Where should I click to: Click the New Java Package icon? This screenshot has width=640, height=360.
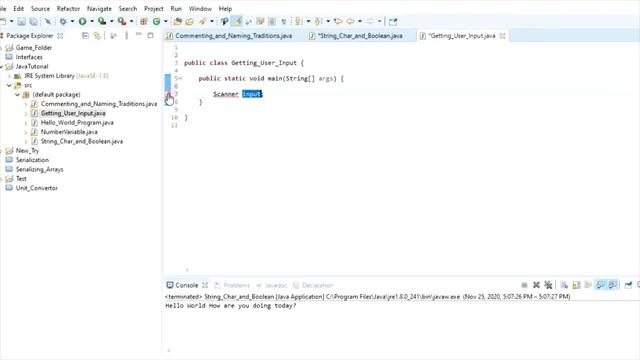(144, 21)
